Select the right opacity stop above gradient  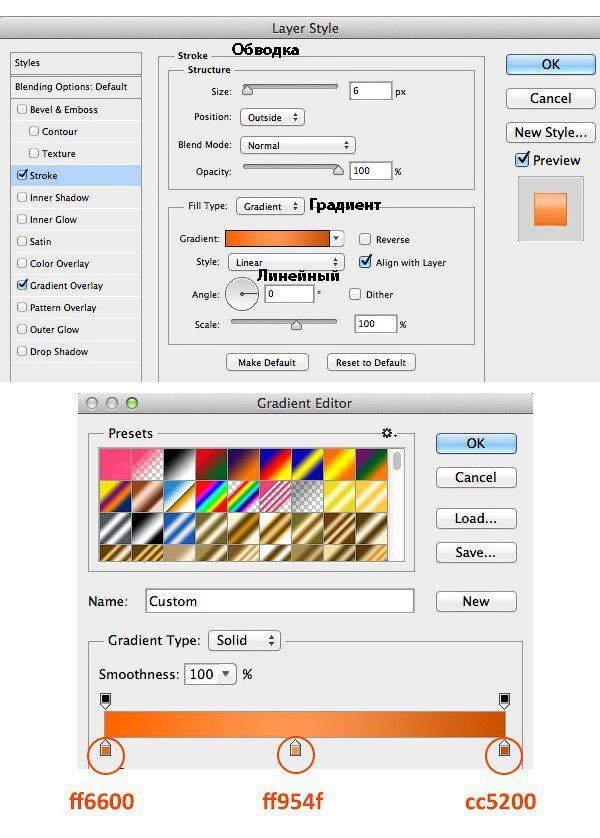[x=504, y=701]
